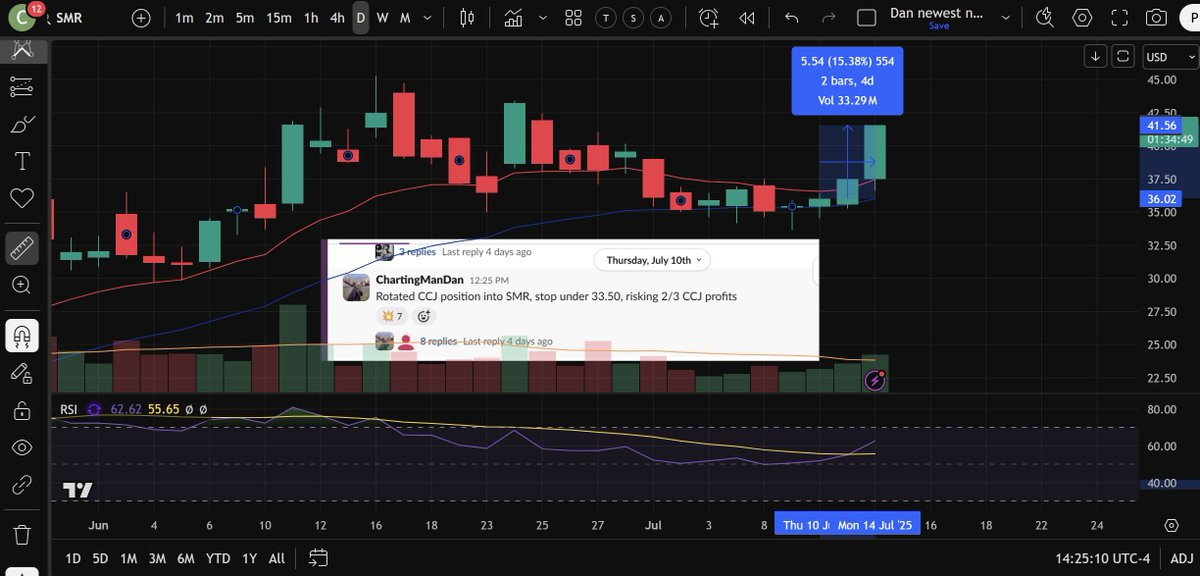Click the purple lightning bolt icon
The width and height of the screenshot is (1200, 576).
(875, 379)
